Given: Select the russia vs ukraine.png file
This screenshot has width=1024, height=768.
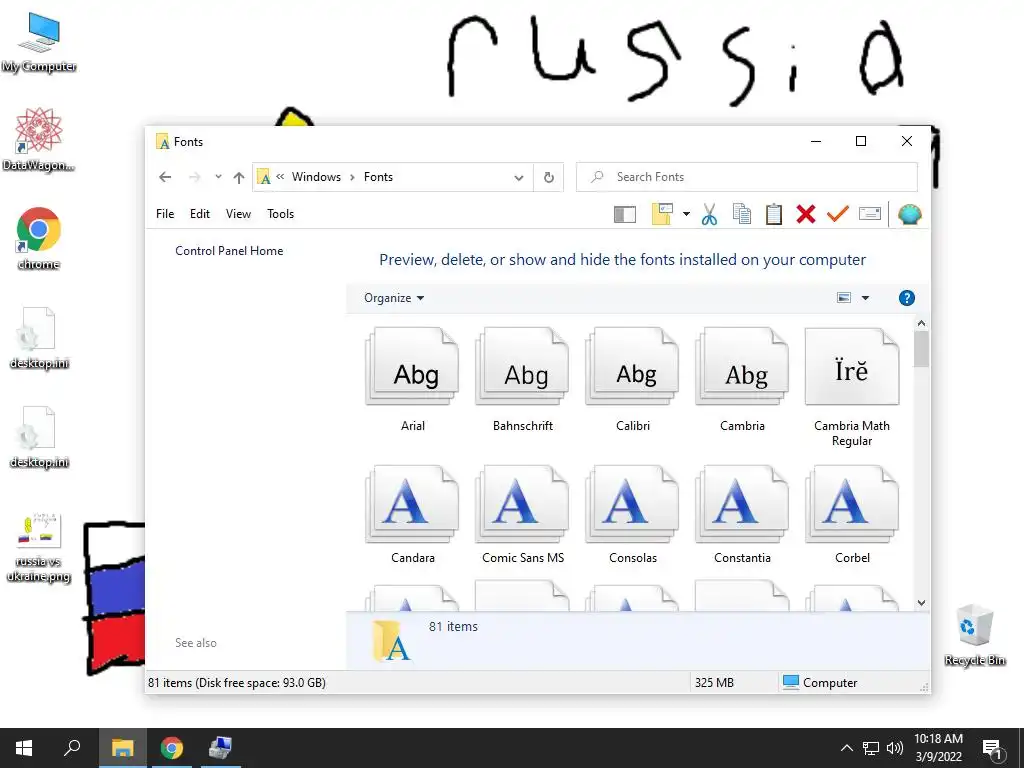Looking at the screenshot, I should click(x=39, y=547).
